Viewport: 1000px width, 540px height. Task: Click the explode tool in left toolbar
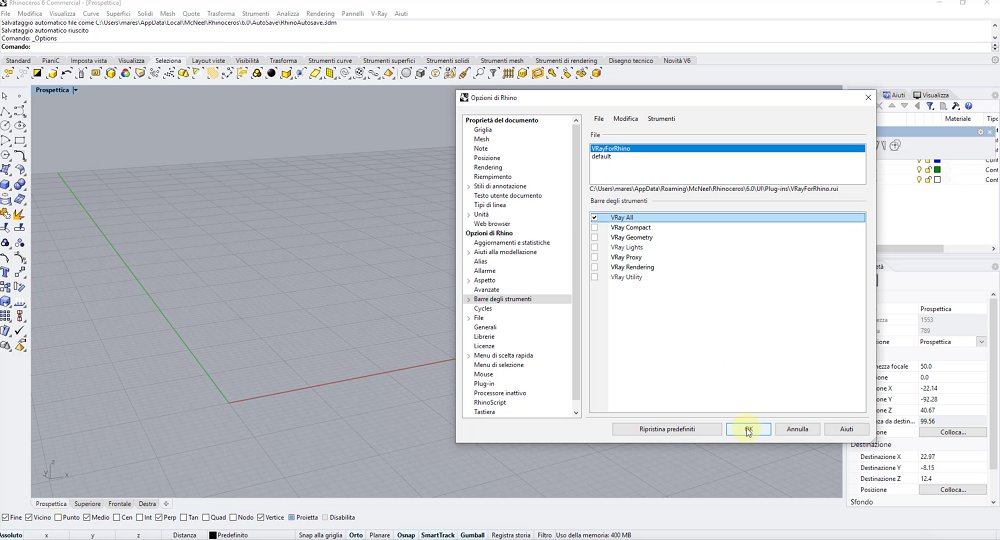pyautogui.click(x=20, y=214)
